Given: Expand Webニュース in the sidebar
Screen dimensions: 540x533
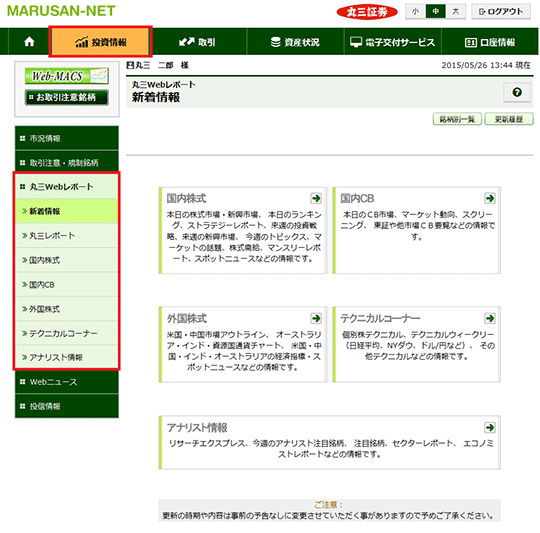Looking at the screenshot, I should point(67,382).
